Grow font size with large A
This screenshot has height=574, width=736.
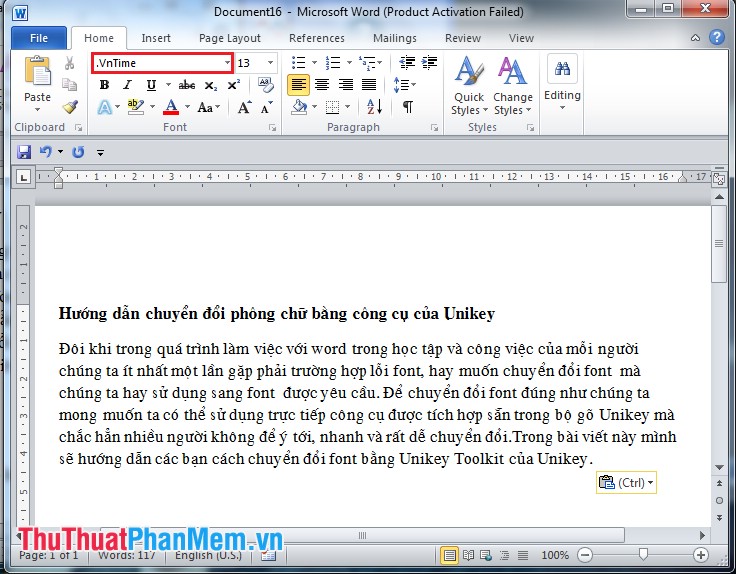(244, 107)
